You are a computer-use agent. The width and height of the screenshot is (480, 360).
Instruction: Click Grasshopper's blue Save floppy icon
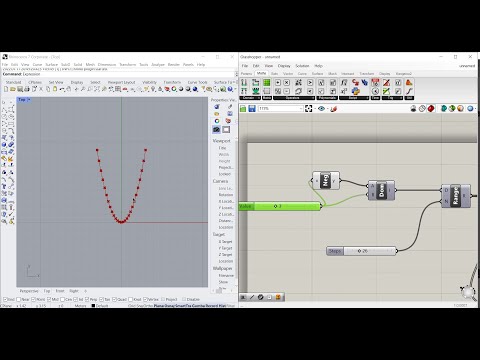click(252, 109)
